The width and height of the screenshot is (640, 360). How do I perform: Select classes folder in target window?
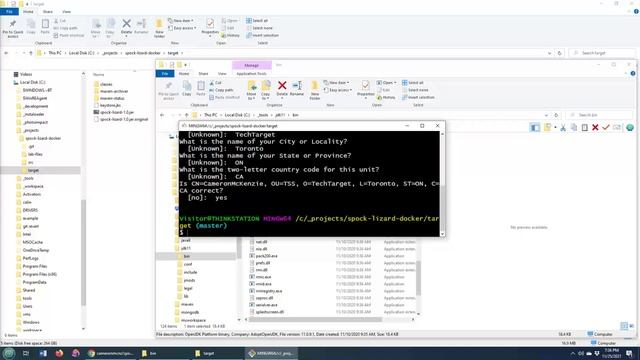tap(106, 84)
